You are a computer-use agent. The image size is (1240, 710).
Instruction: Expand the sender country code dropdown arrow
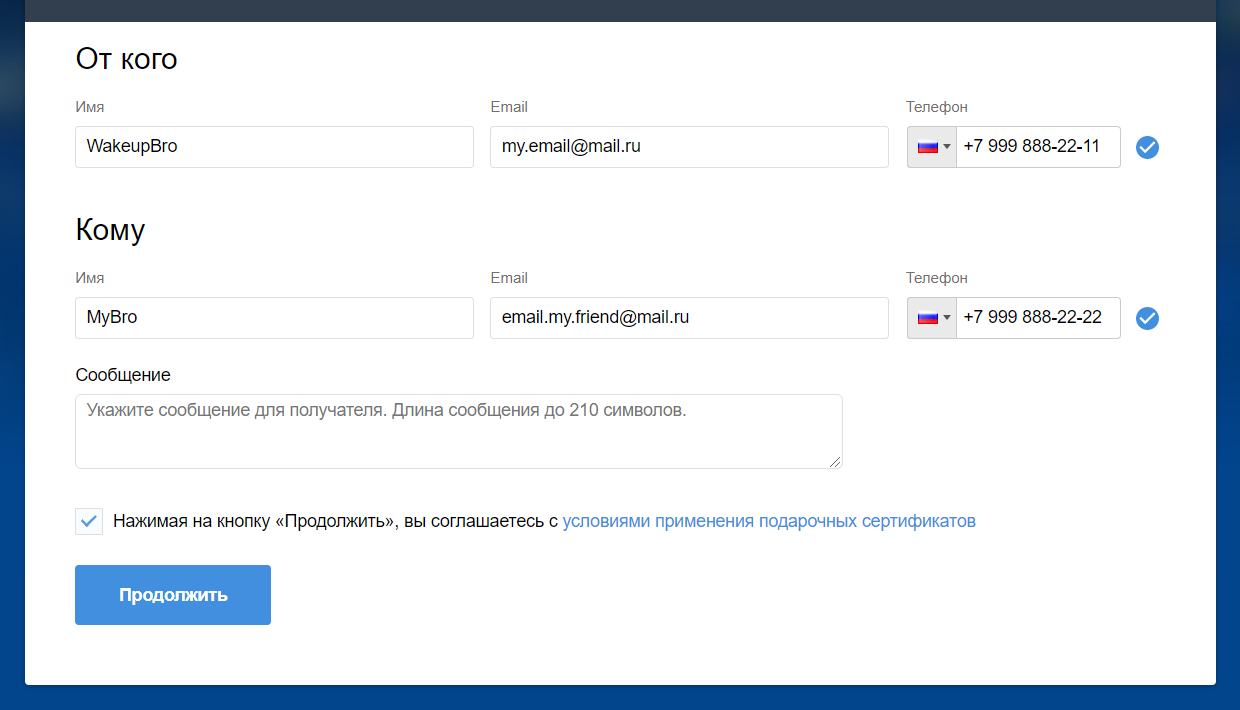[947, 147]
